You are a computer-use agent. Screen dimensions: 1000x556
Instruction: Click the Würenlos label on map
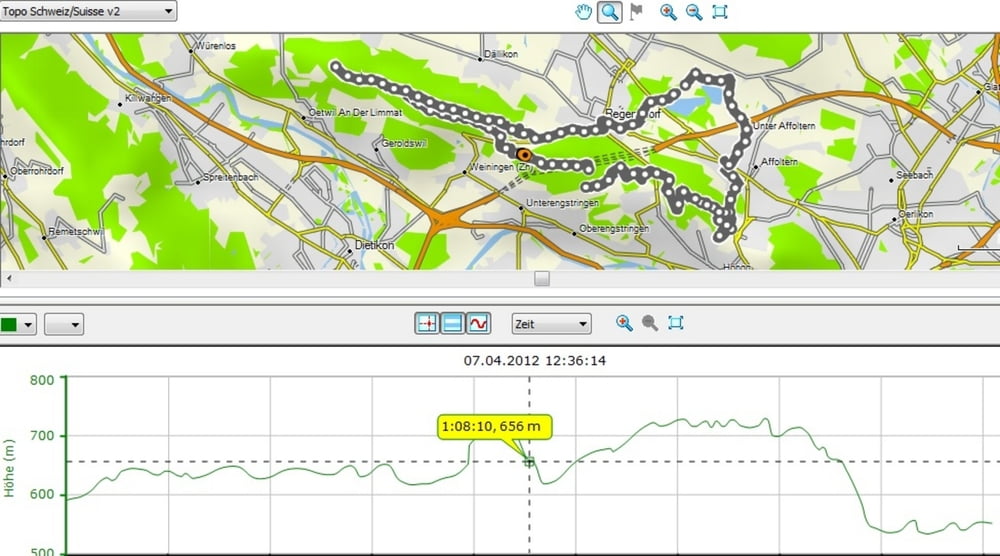click(x=216, y=46)
